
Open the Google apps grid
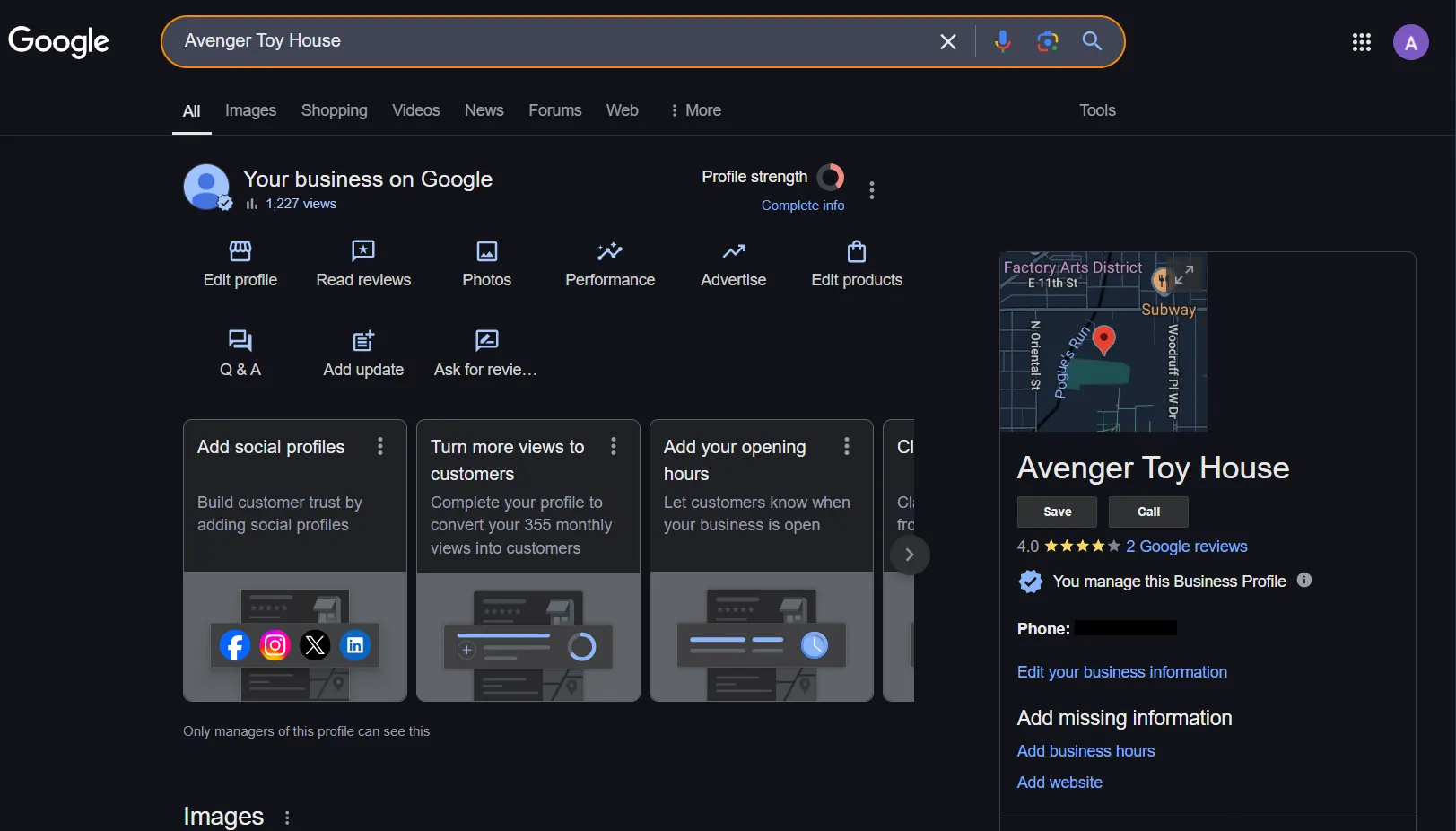(1361, 42)
